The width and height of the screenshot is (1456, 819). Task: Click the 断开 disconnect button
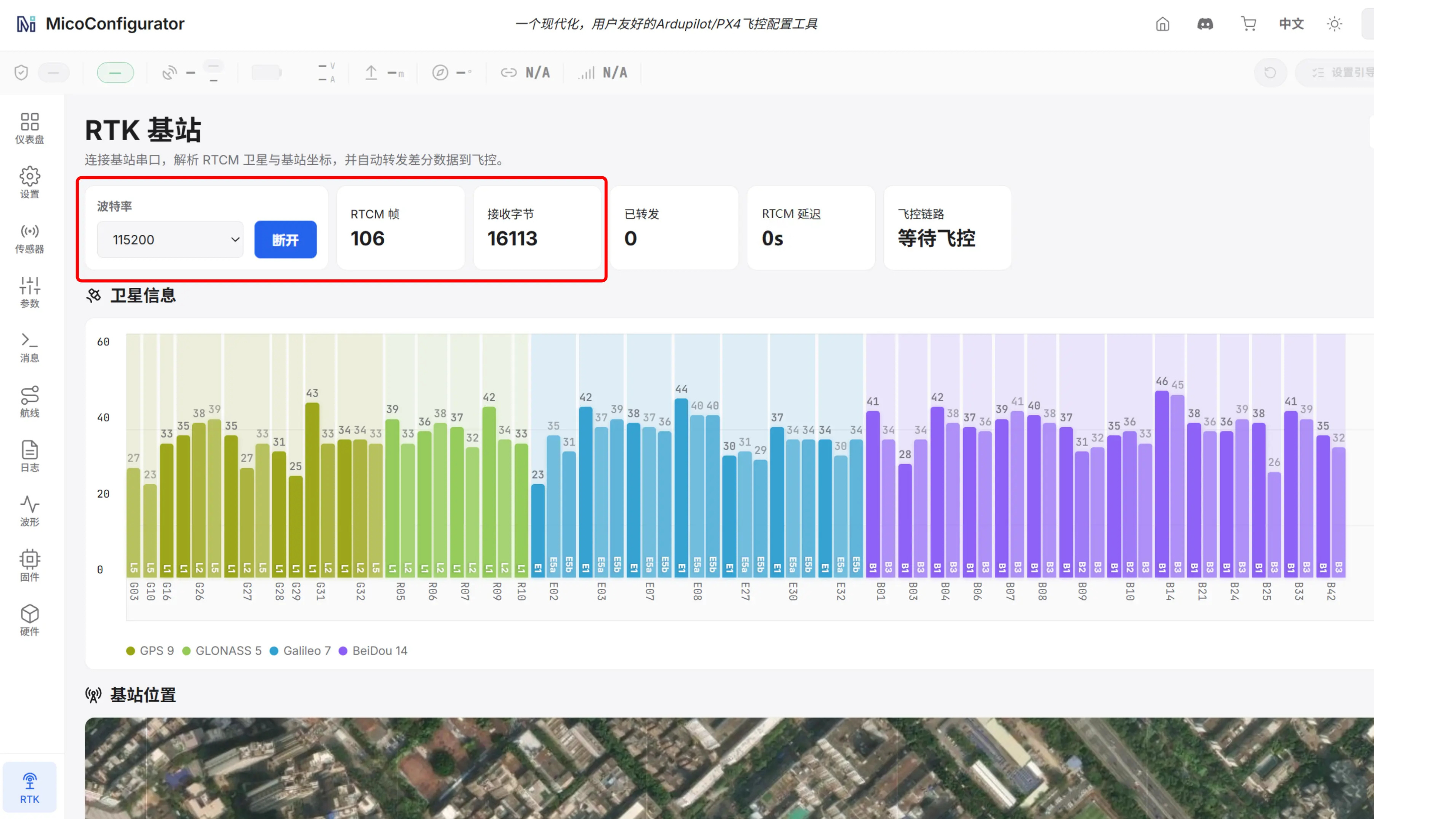coord(286,240)
